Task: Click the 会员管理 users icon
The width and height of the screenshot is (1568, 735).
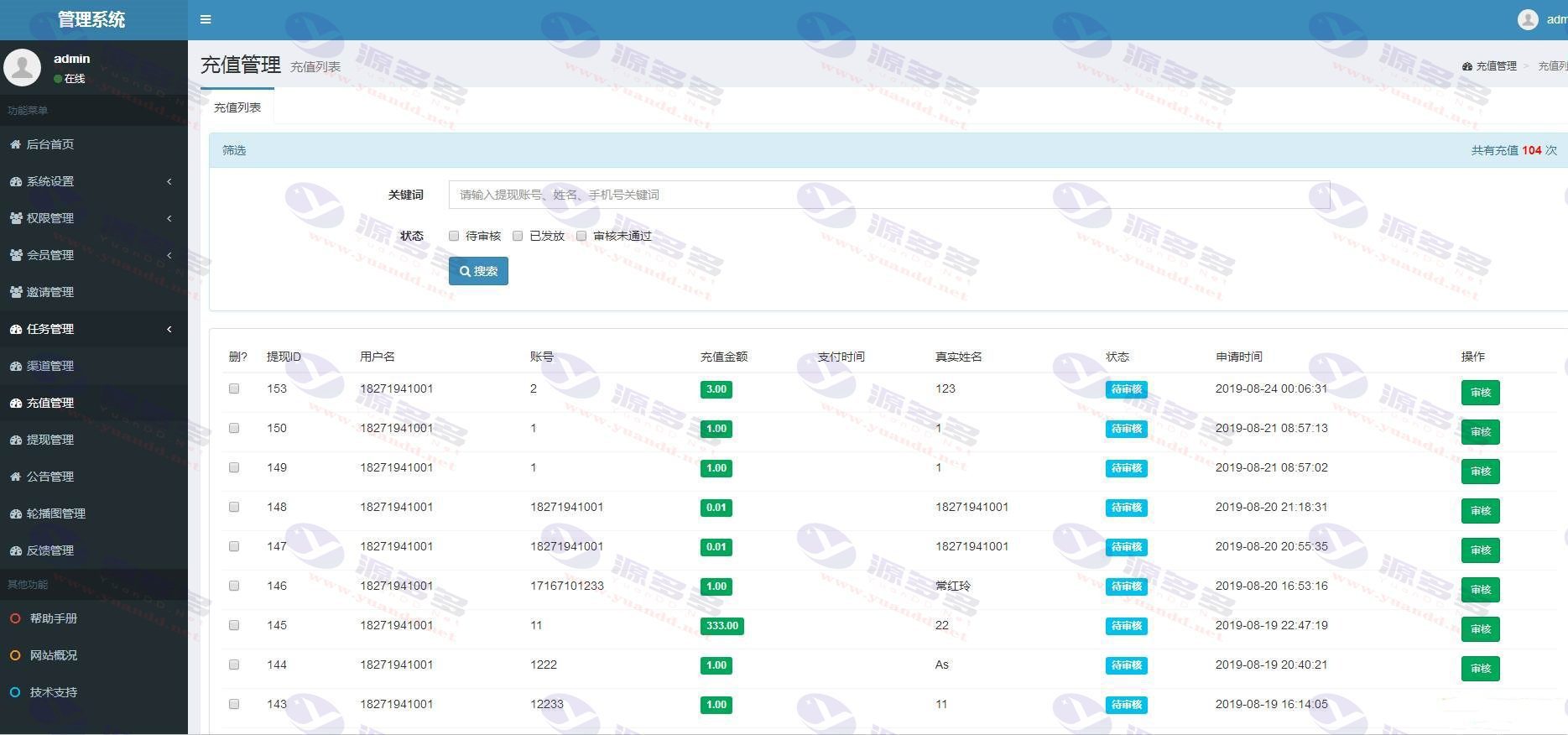Action: [15, 255]
